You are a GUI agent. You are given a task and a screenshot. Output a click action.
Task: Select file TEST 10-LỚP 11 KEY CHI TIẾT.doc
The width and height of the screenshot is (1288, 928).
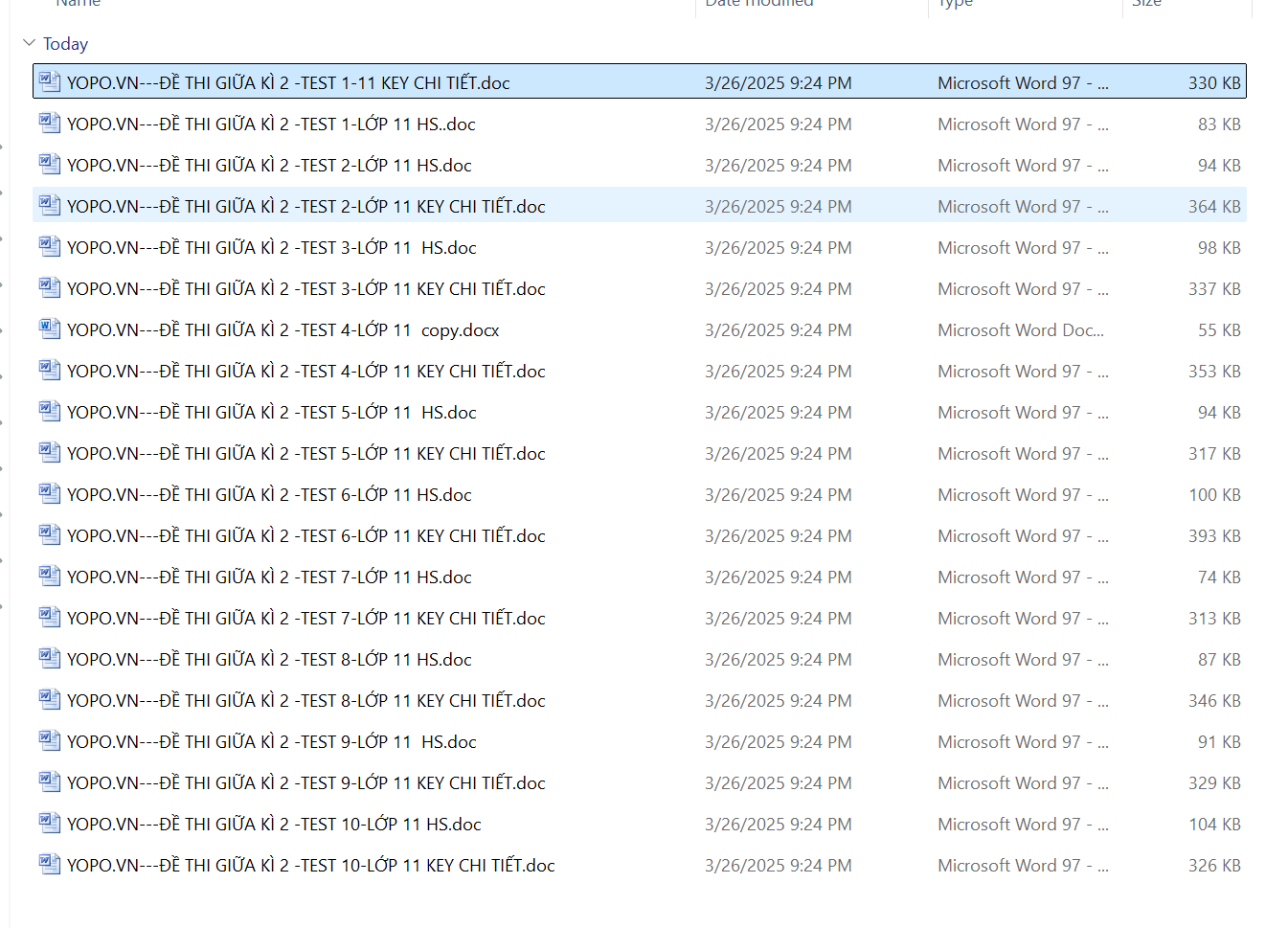click(311, 866)
